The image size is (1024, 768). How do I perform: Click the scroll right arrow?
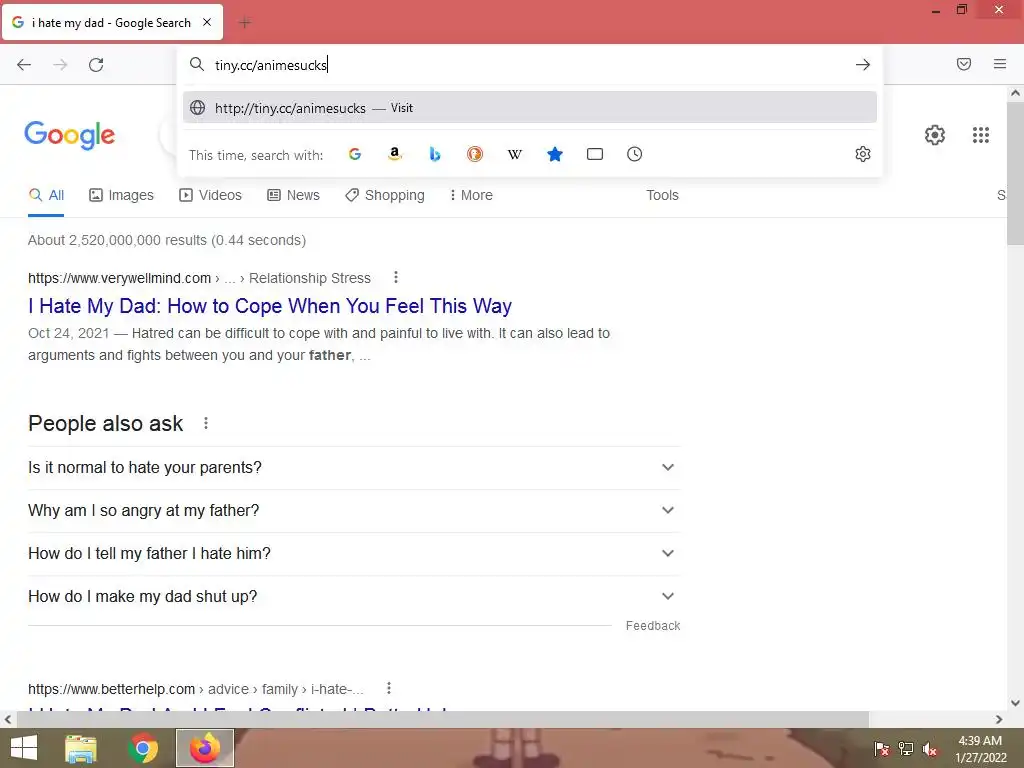click(999, 719)
